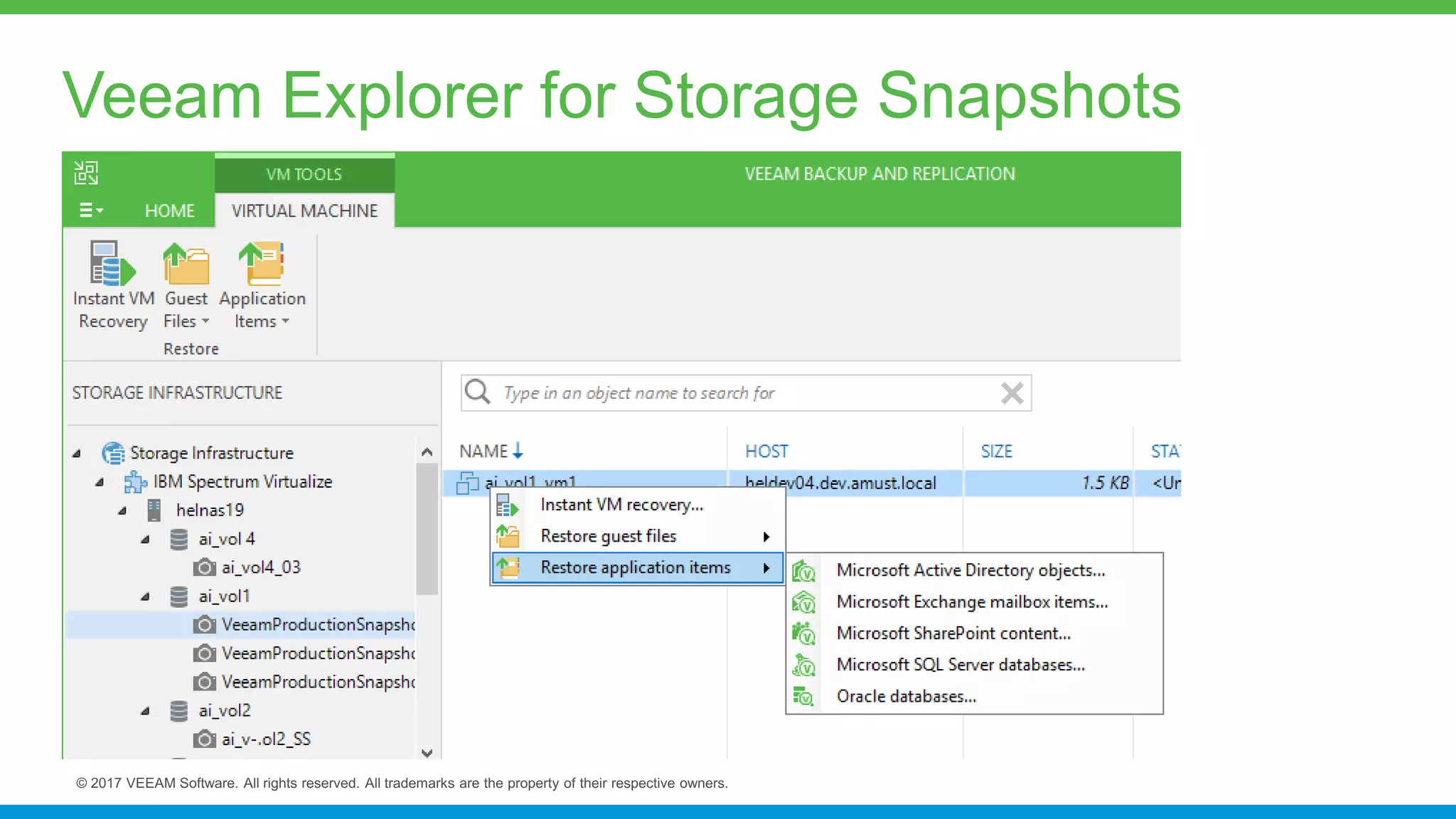The image size is (1456, 819).
Task: Choose Restore guest files menu entry
Action: pyautogui.click(x=638, y=536)
